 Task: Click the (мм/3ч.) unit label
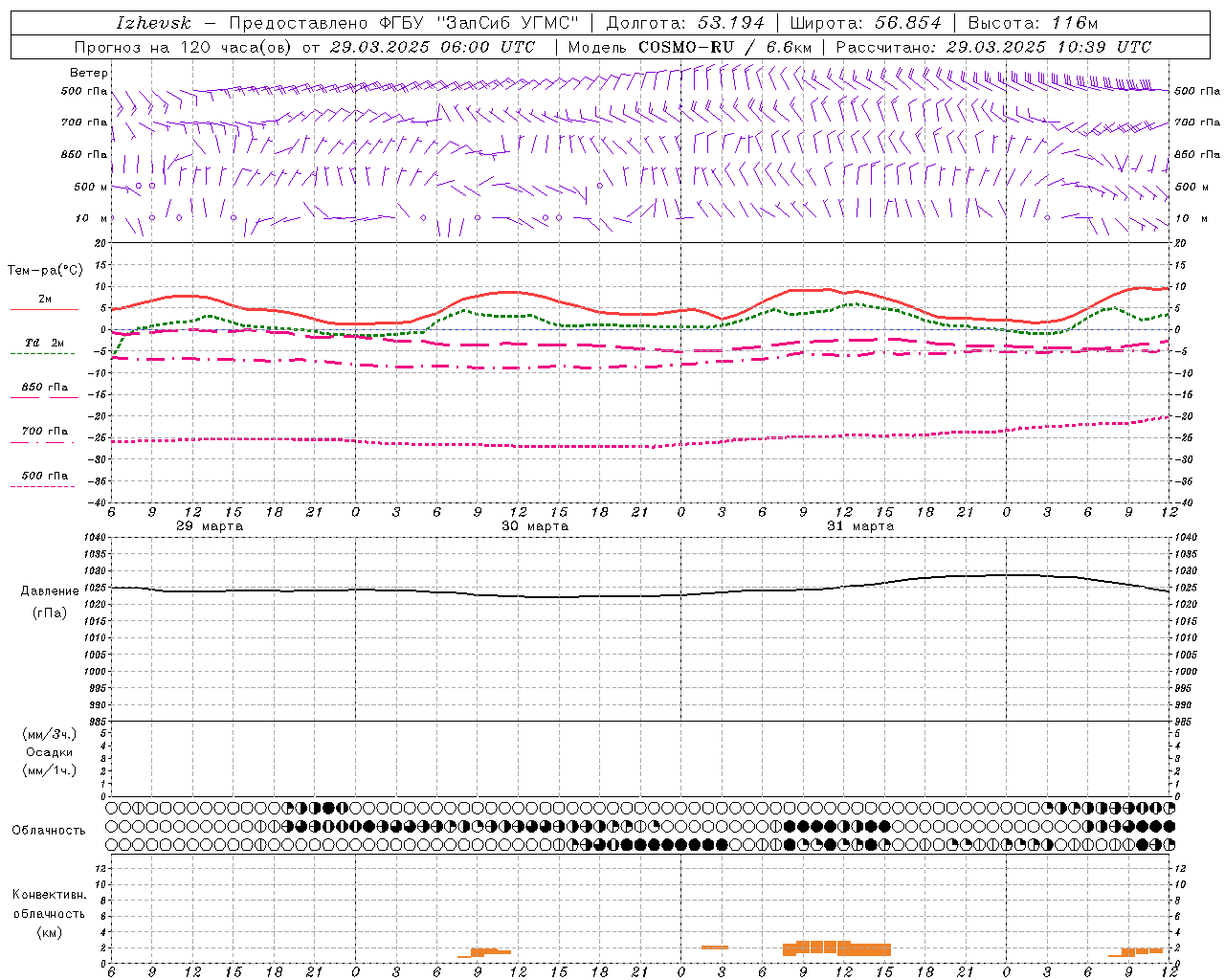click(49, 734)
